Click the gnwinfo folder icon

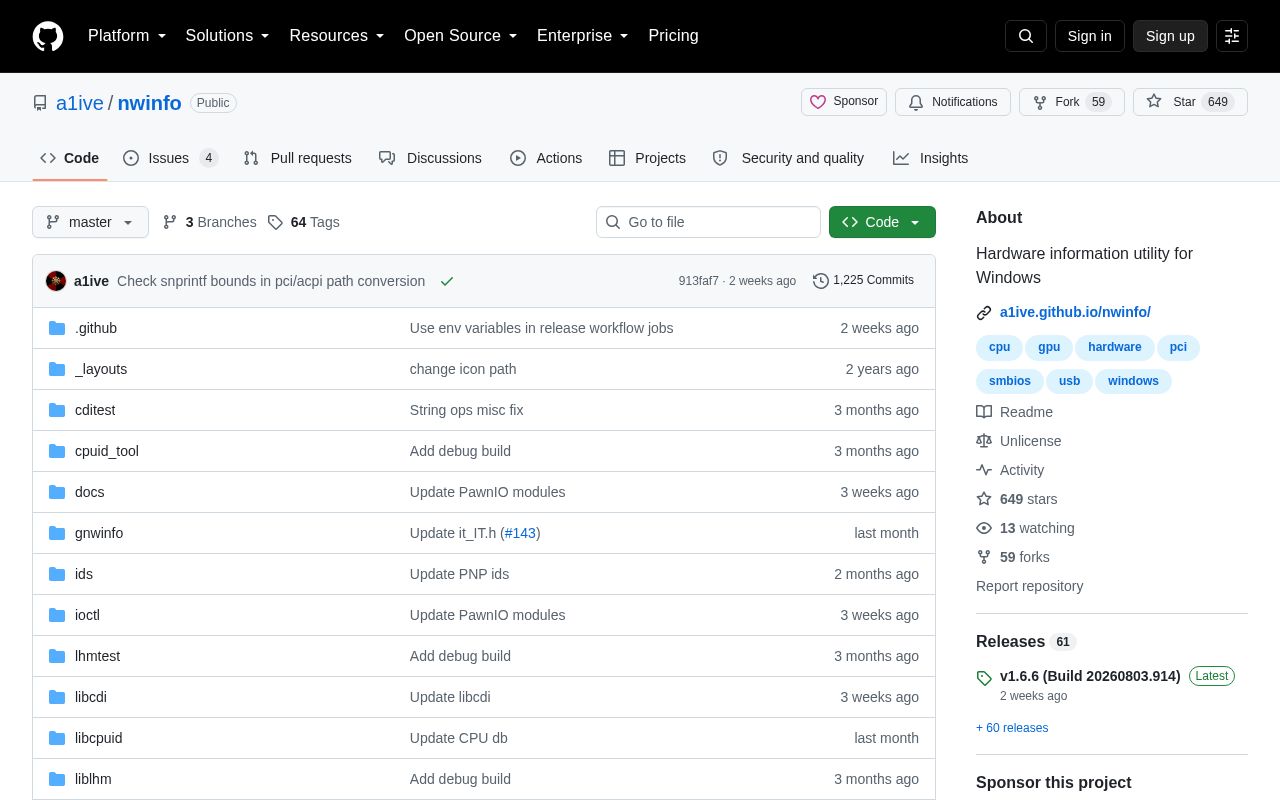57,533
